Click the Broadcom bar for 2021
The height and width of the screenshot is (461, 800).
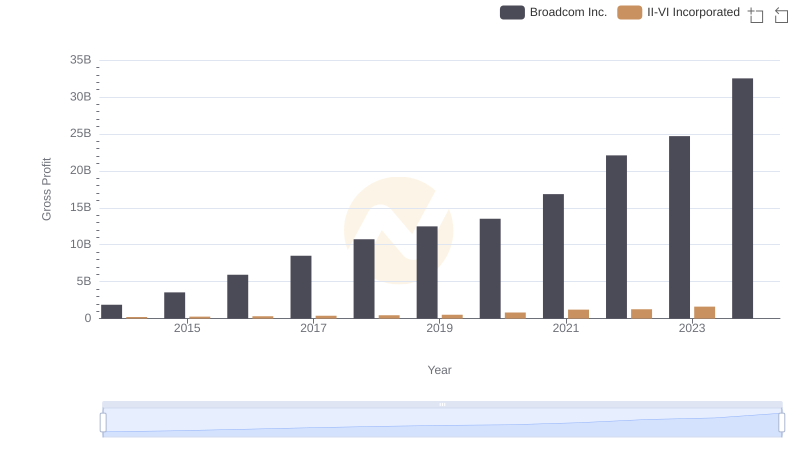554,256
